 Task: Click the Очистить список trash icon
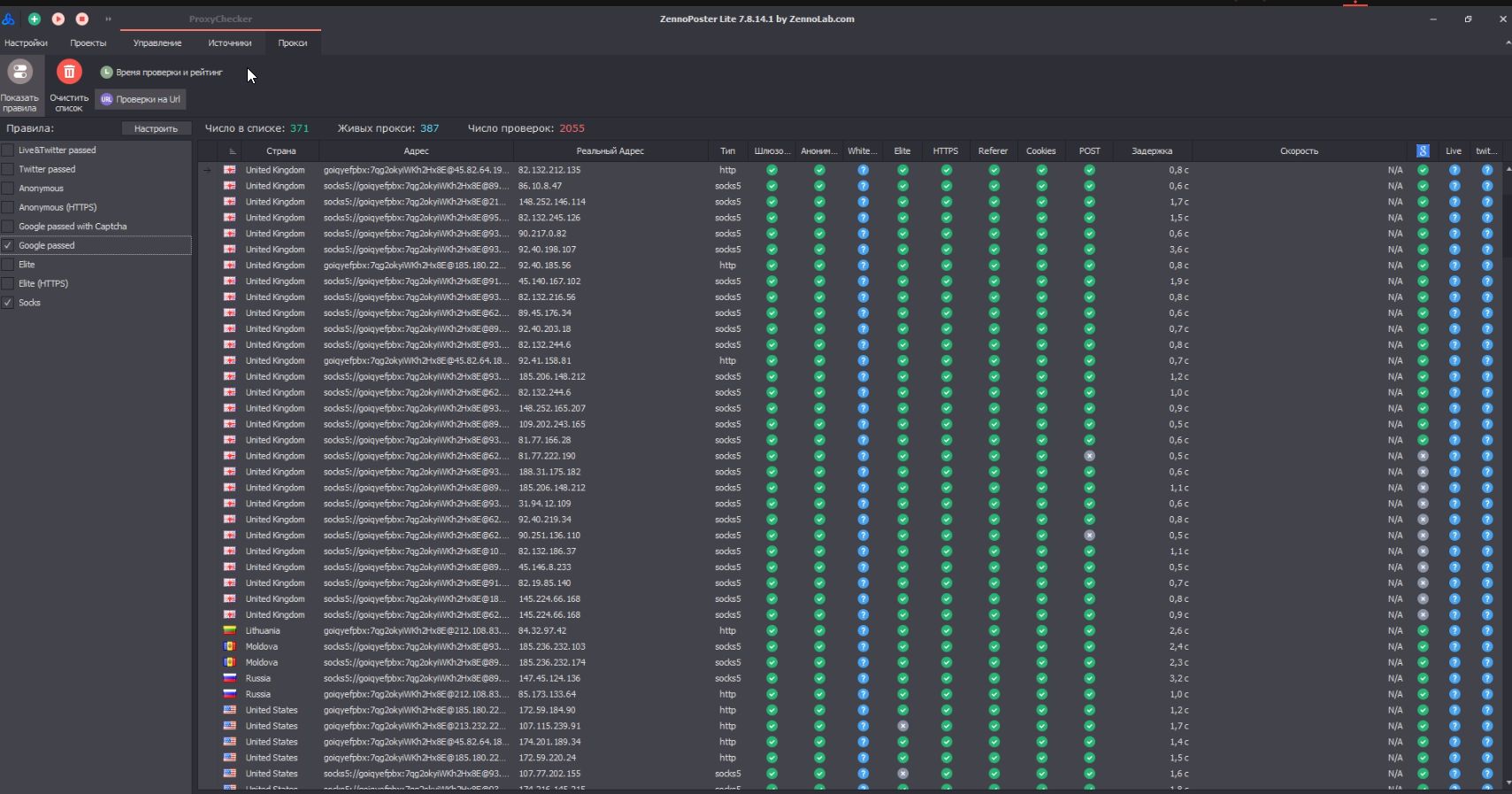69,72
